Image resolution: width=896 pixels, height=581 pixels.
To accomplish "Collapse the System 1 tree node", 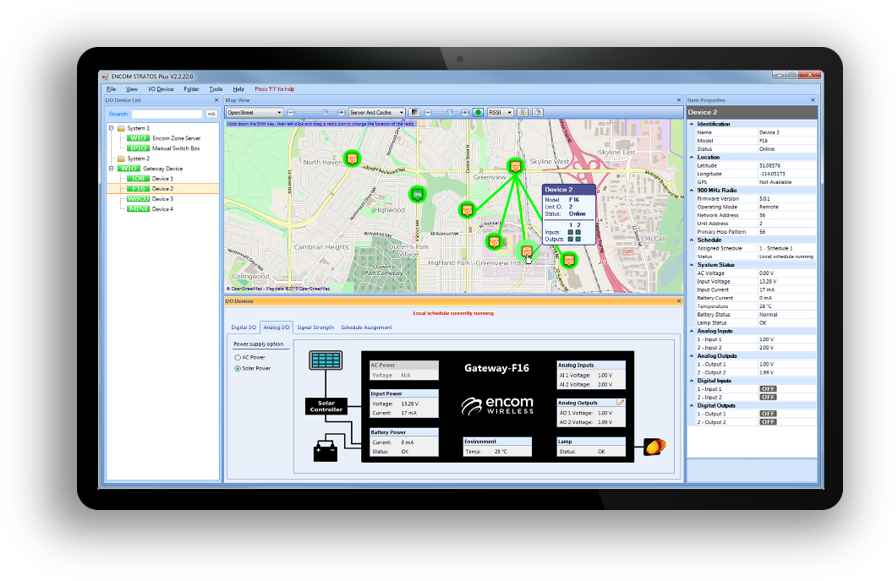I will 111,128.
